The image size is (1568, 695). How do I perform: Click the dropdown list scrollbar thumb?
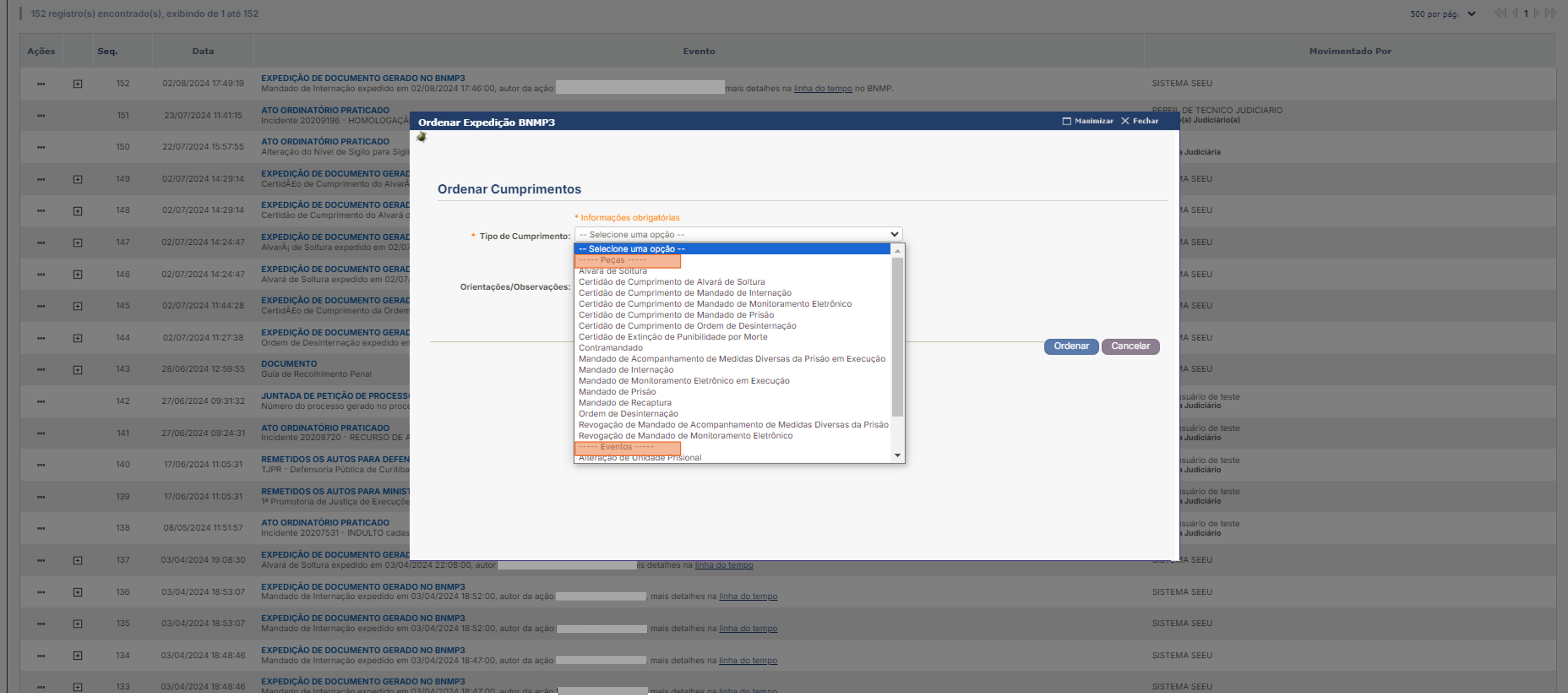point(897,337)
